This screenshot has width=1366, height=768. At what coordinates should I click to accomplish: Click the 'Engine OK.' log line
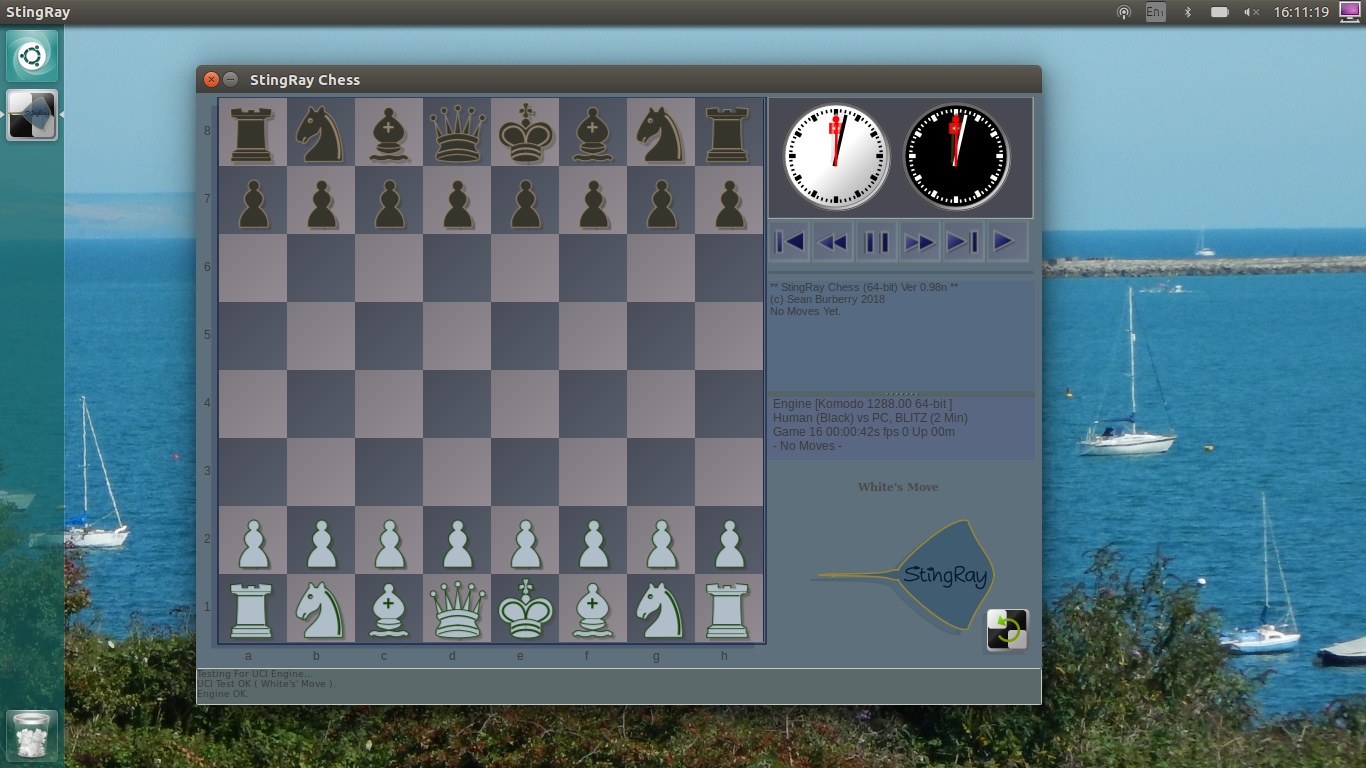pyautogui.click(x=222, y=694)
